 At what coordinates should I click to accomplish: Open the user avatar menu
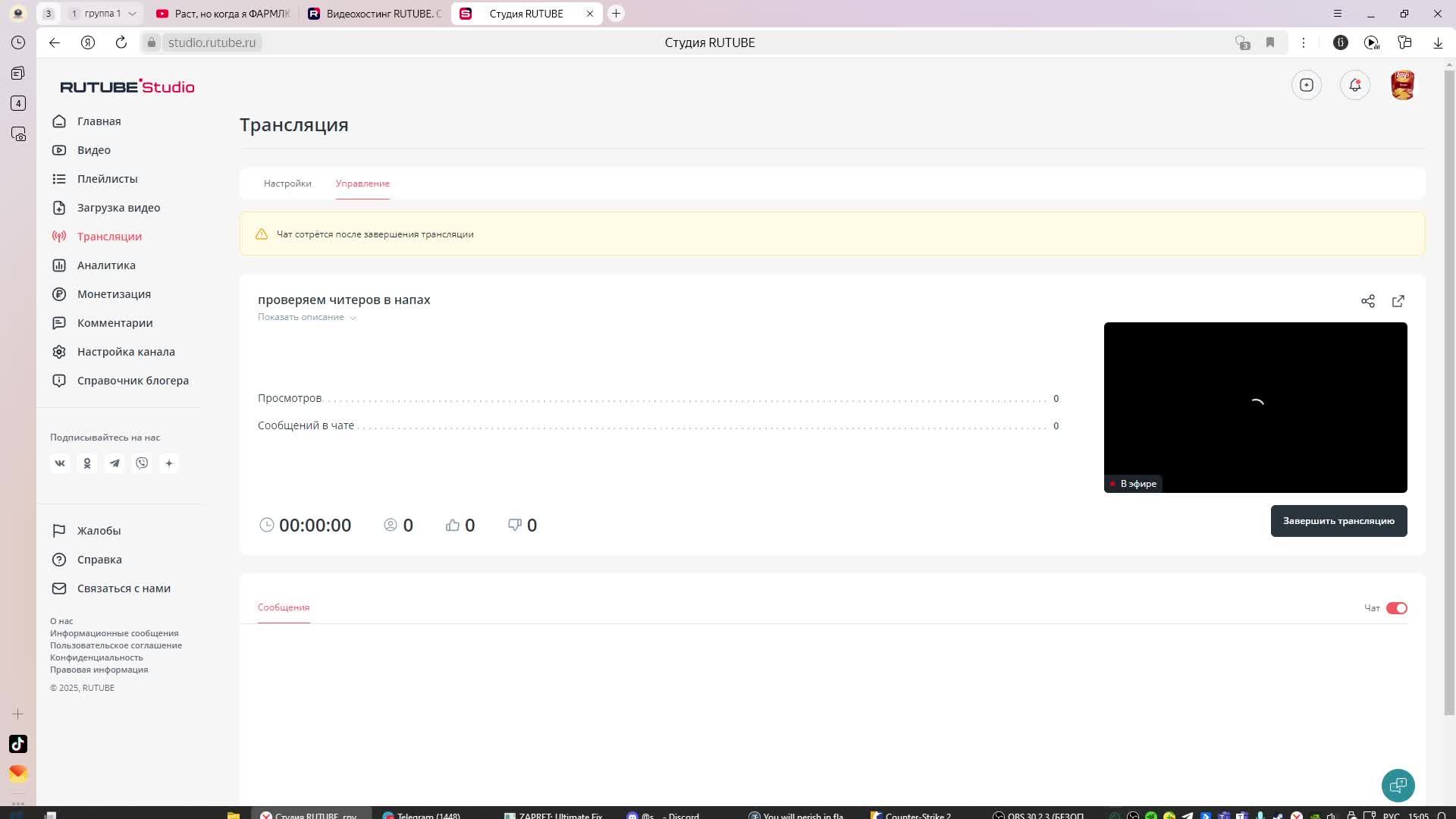click(1402, 85)
